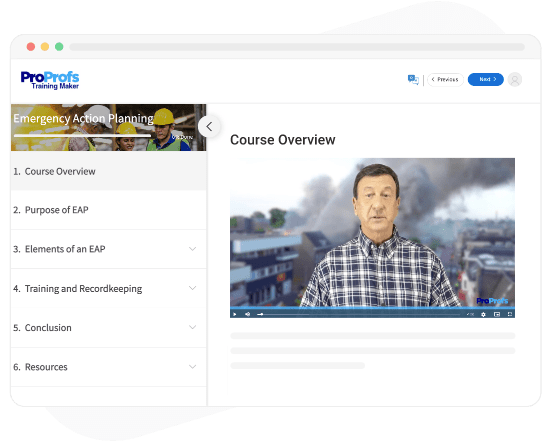
Task: Mute the video volume icon
Action: click(x=247, y=314)
